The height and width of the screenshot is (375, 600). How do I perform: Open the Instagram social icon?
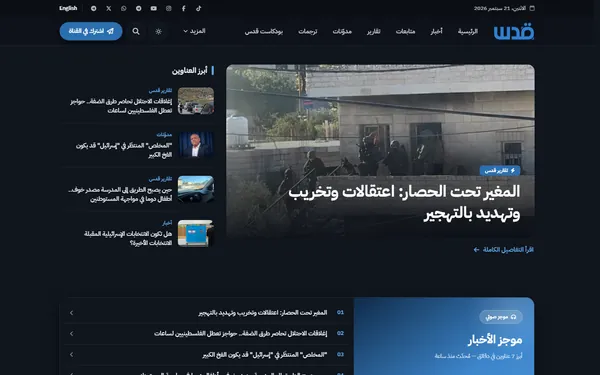pyautogui.click(x=168, y=8)
